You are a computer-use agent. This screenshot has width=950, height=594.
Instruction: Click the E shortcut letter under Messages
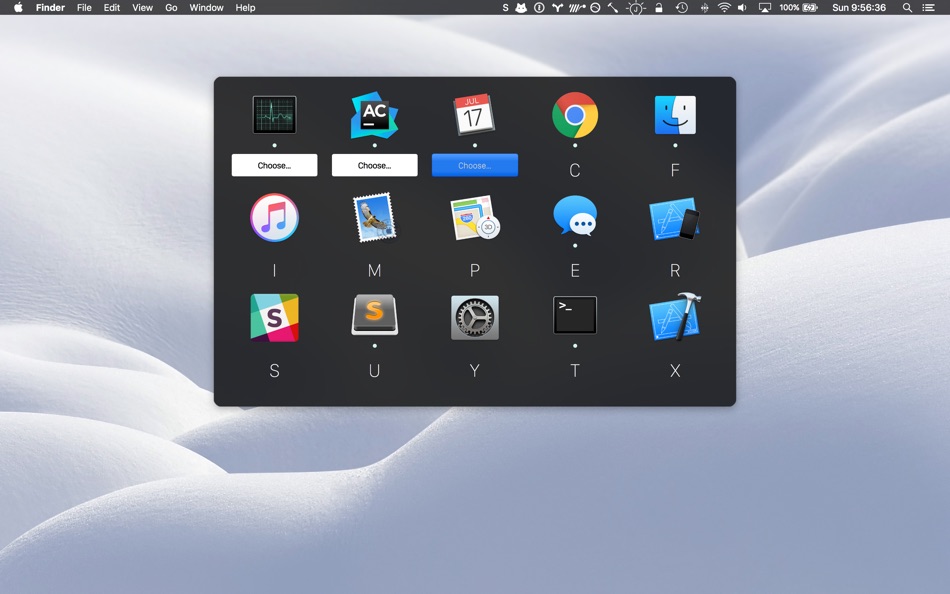[575, 270]
